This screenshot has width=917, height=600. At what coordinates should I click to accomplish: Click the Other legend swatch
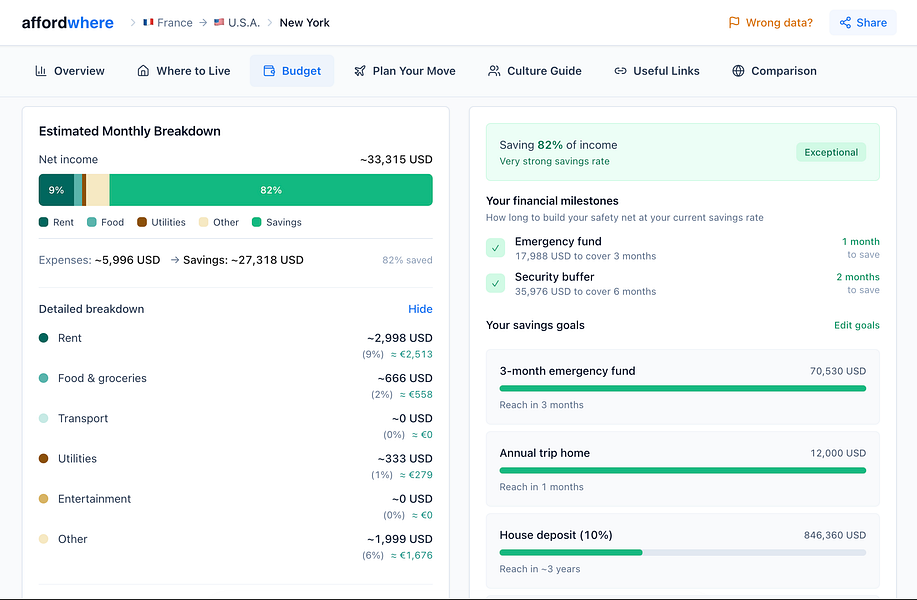point(204,222)
